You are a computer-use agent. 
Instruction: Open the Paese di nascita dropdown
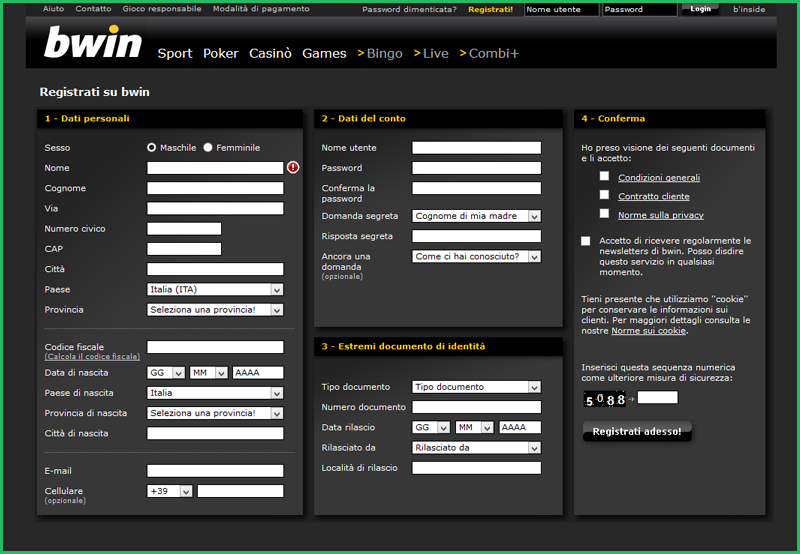(215, 393)
